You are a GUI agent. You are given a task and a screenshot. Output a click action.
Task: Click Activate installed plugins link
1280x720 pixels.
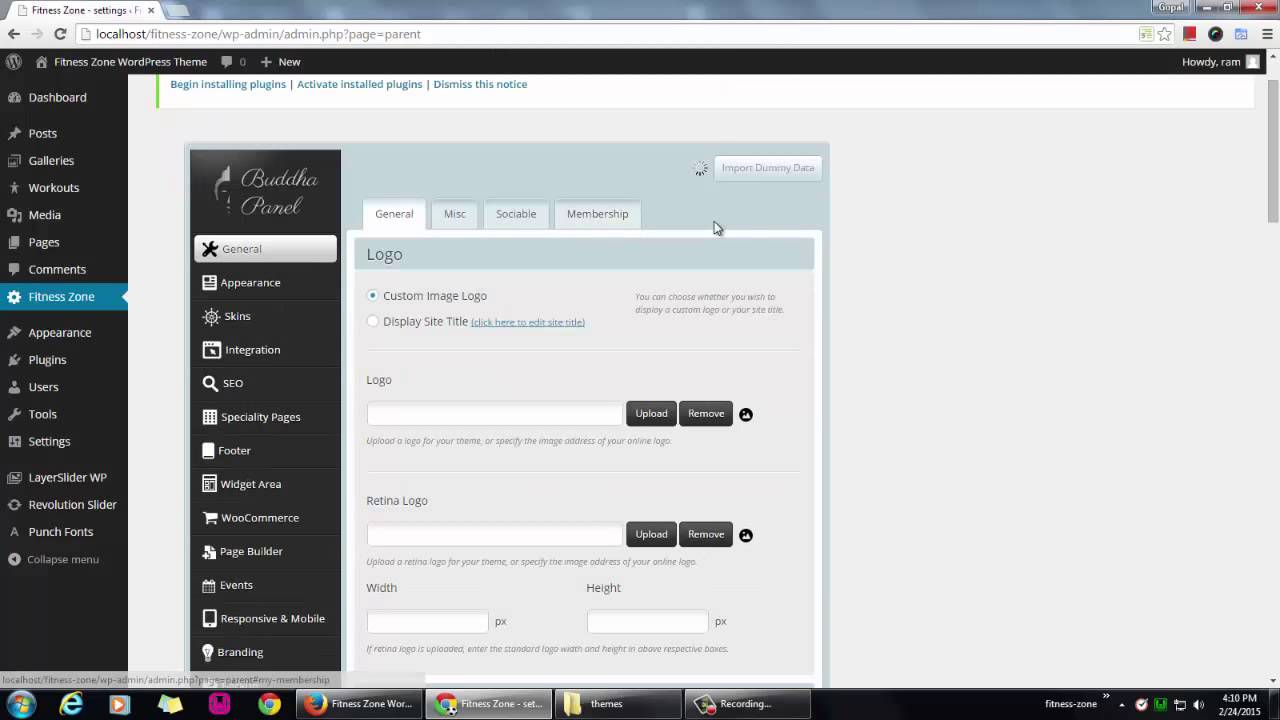pyautogui.click(x=360, y=84)
